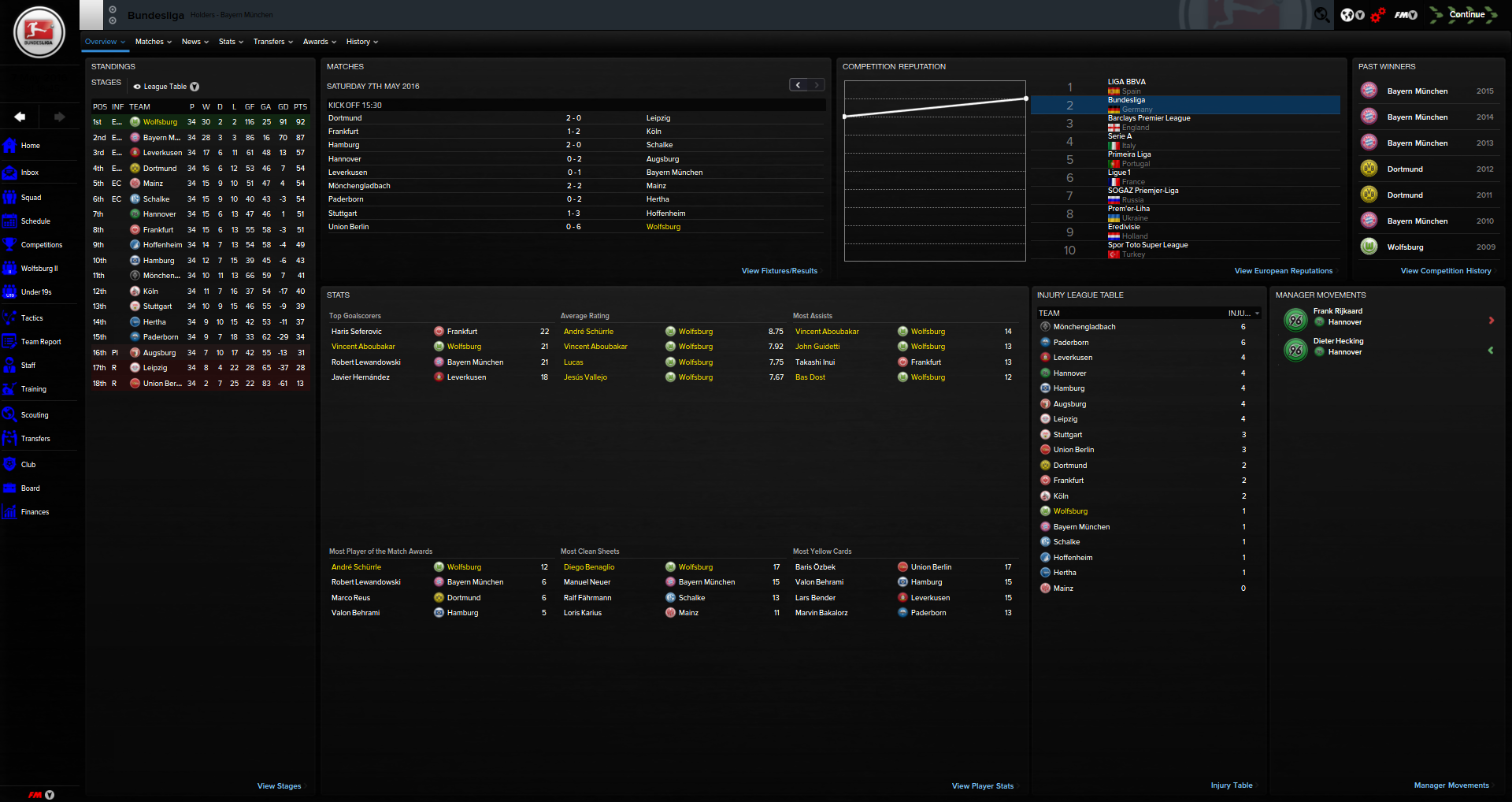Open the News menu
The width and height of the screenshot is (1512, 802).
195,42
